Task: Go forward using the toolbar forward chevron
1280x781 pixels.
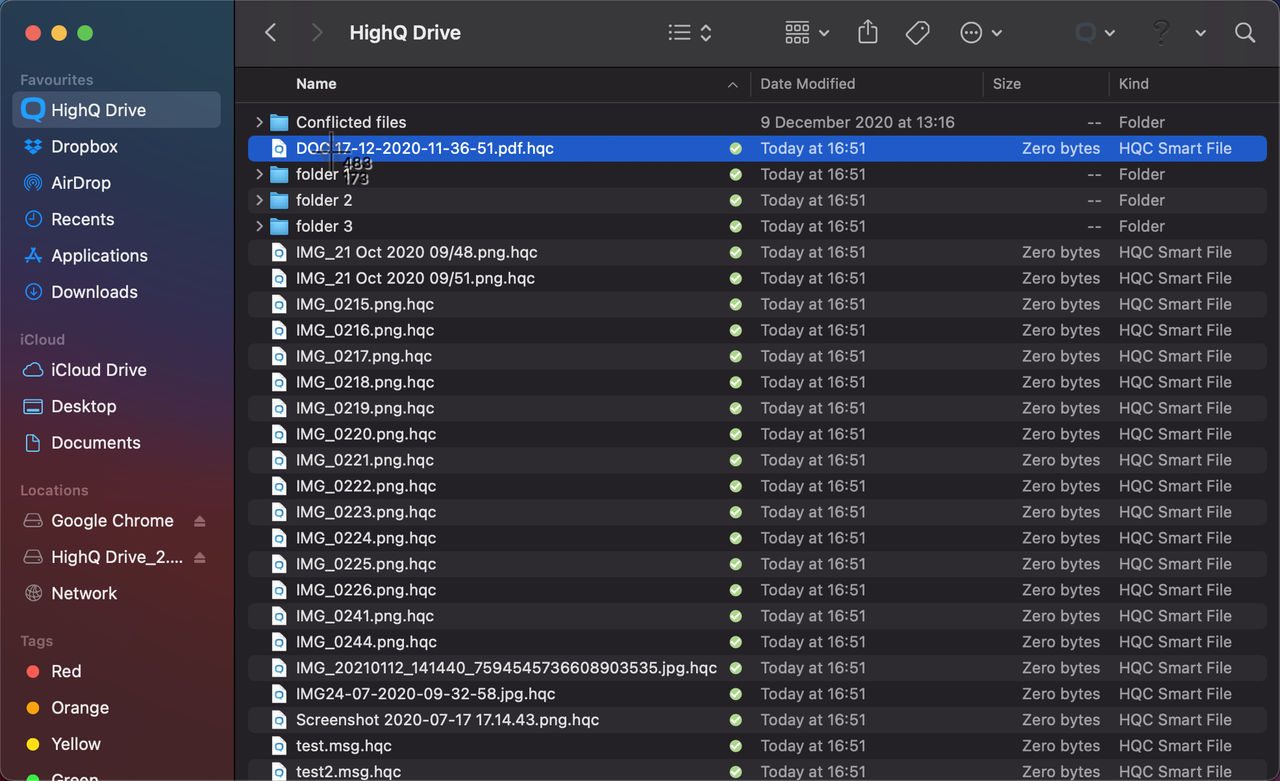Action: [317, 33]
